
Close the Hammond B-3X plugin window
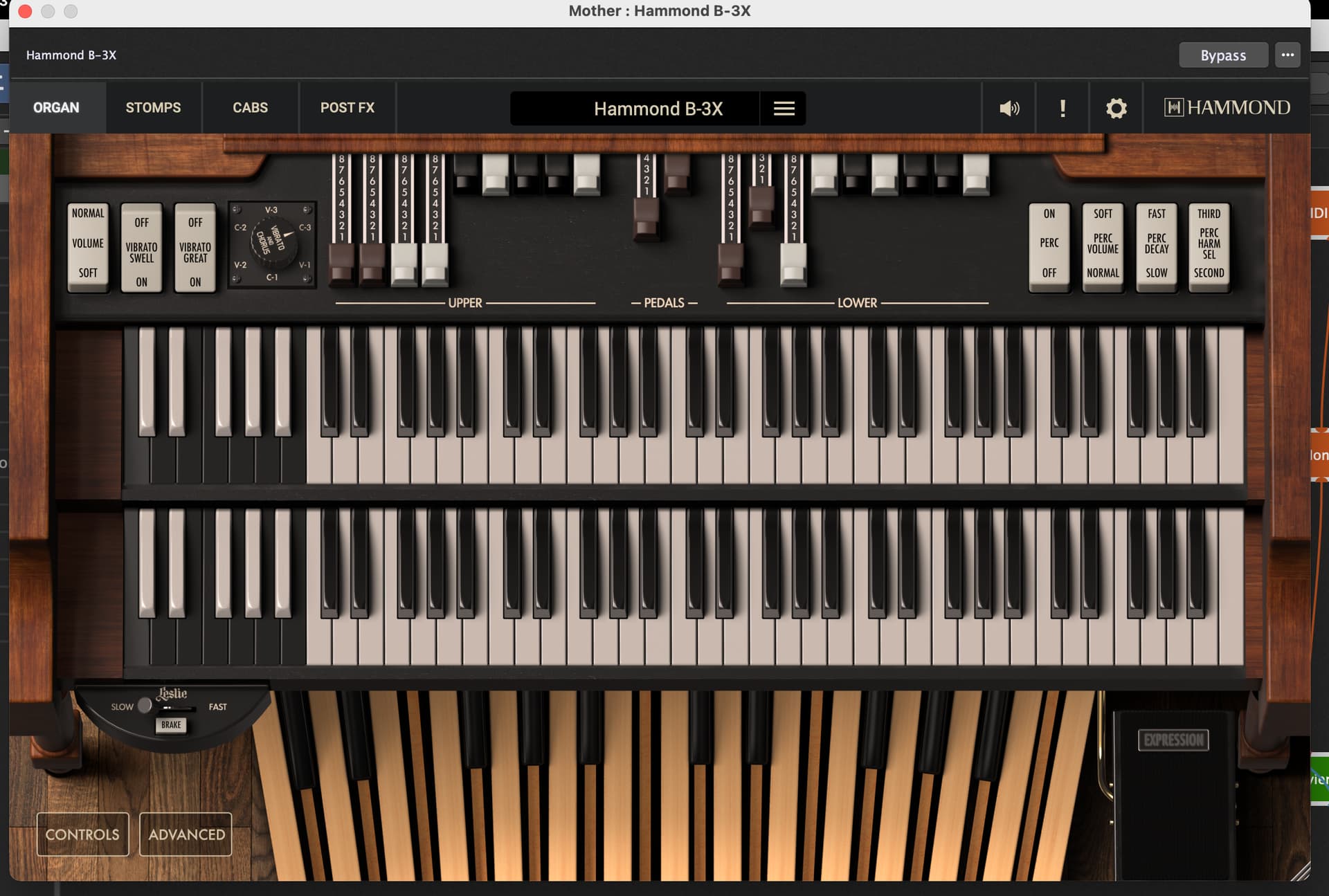(x=25, y=11)
